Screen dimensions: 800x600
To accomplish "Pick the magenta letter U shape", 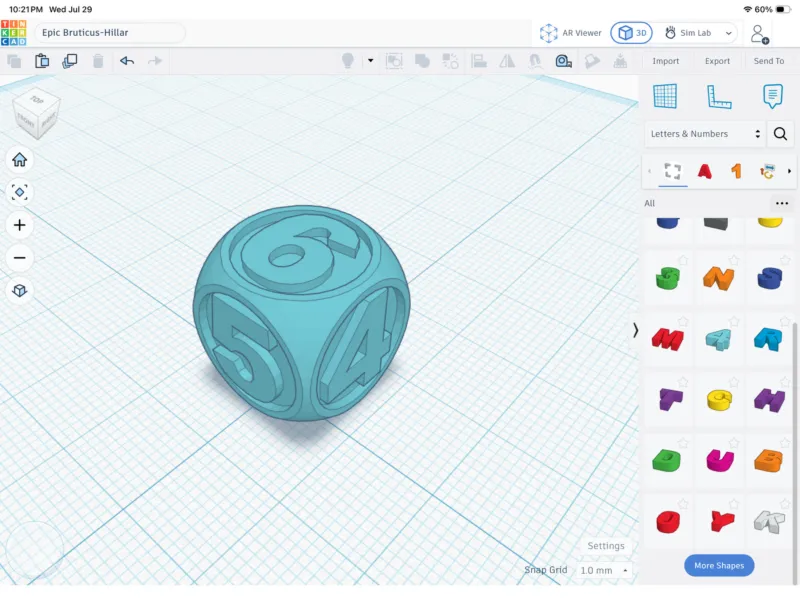I will (719, 460).
